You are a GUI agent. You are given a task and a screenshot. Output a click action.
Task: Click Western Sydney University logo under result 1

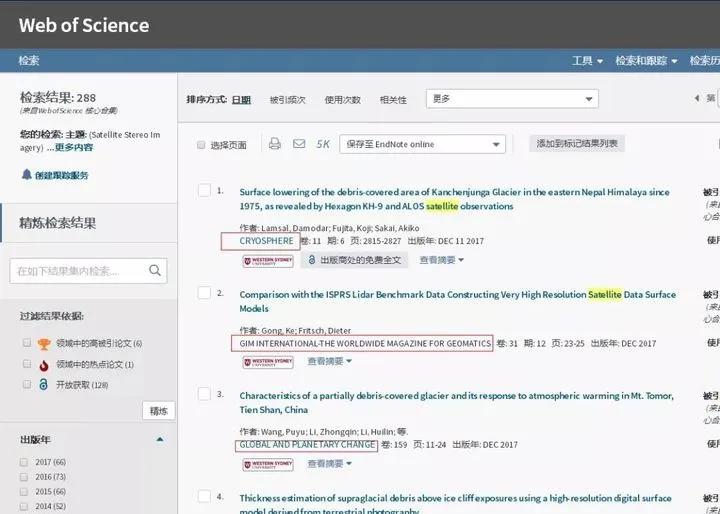268,261
